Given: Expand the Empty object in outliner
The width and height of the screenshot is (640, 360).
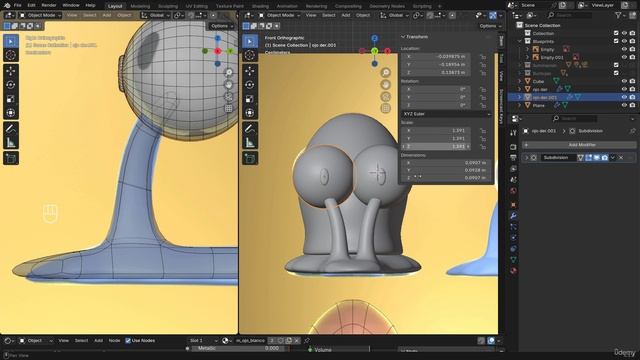Looking at the screenshot, I should click(x=527, y=49).
